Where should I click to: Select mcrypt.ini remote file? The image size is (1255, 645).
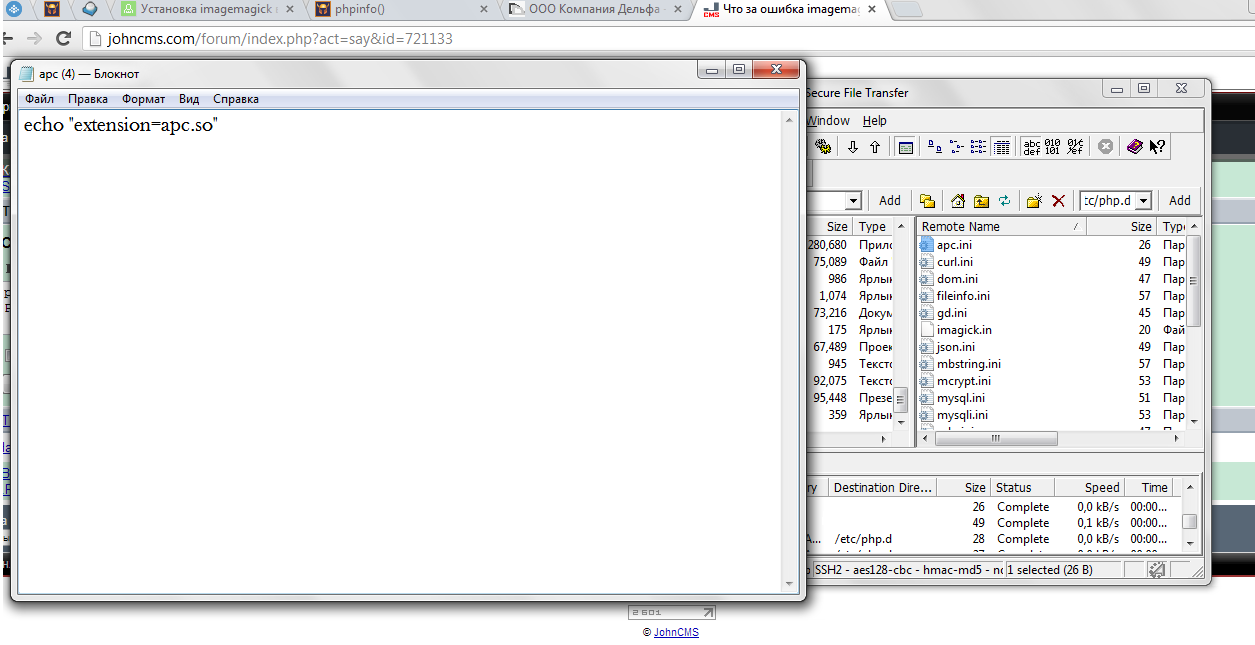[964, 380]
